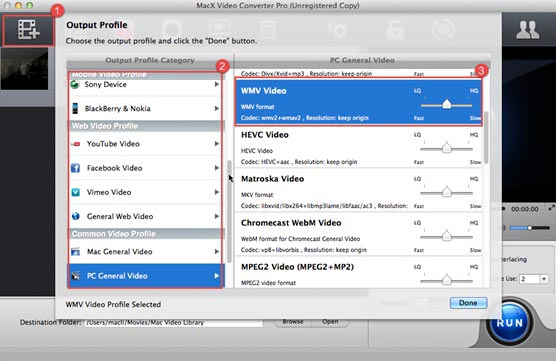Click the Add Video icon

point(28,30)
